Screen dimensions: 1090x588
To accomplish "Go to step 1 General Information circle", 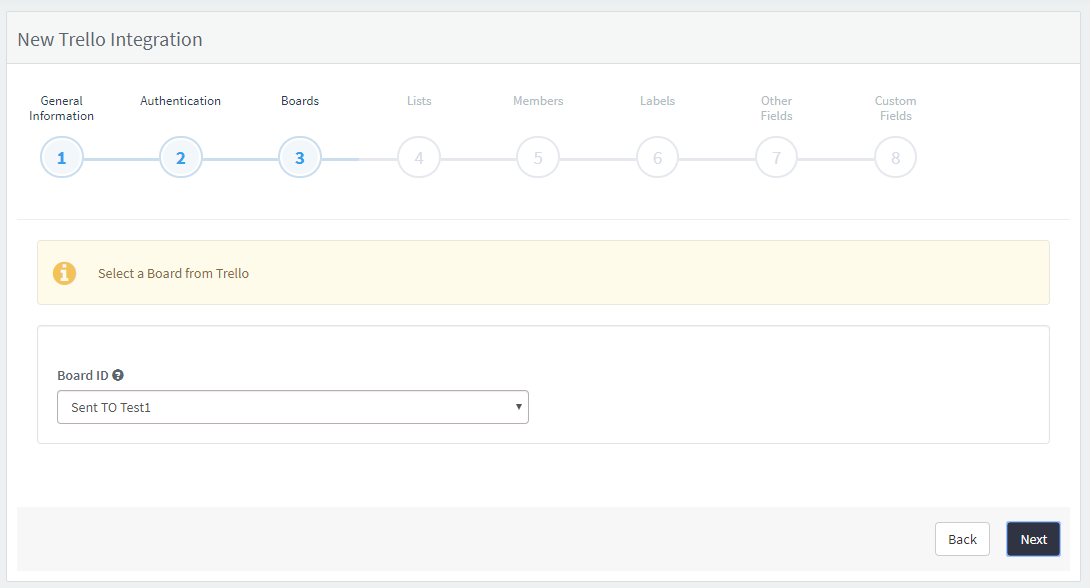I will [62, 158].
